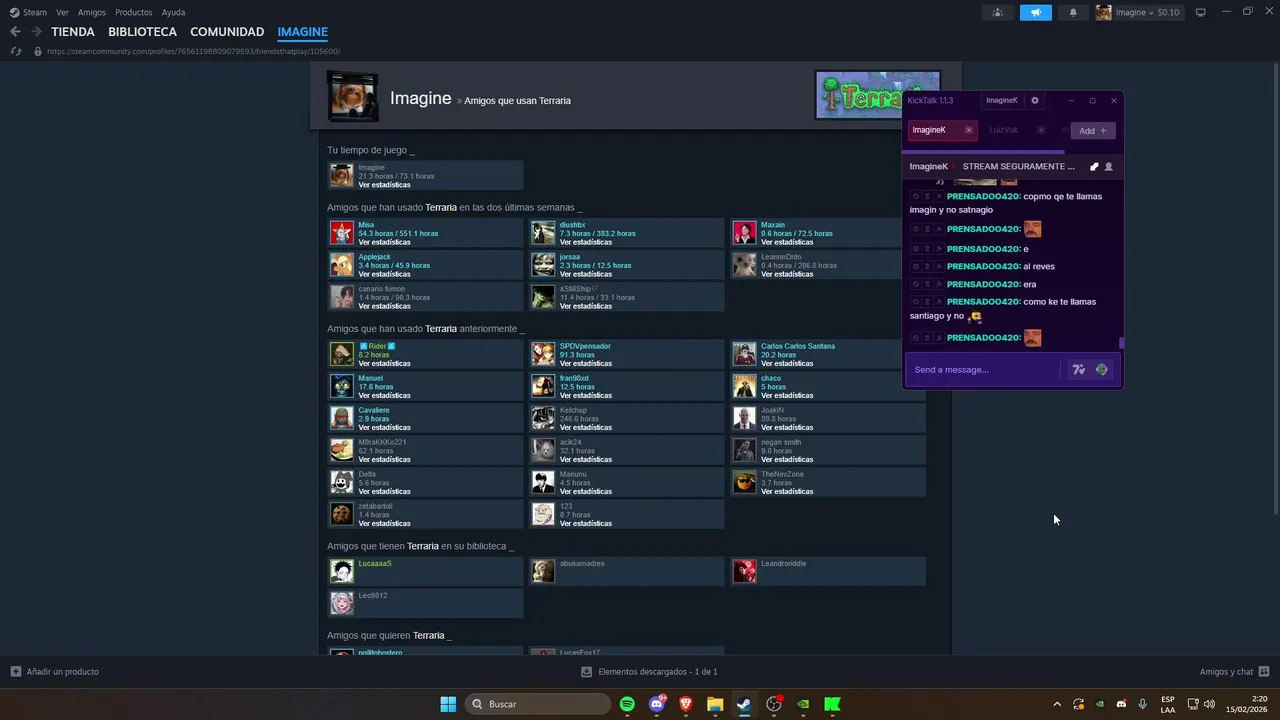Image resolution: width=1280 pixels, height=720 pixels.
Task: Go back with Steam's back arrow
Action: (15, 32)
